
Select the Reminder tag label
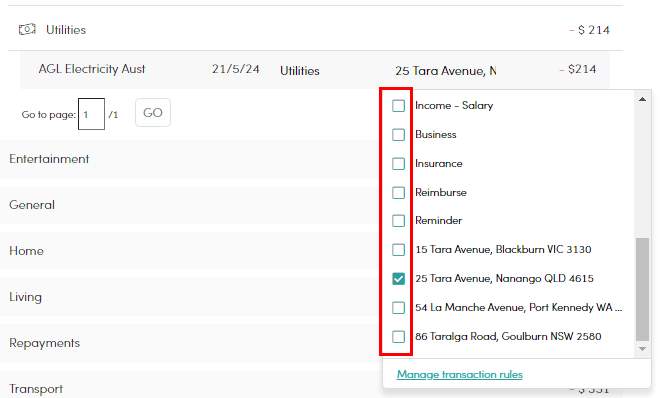tap(438, 221)
